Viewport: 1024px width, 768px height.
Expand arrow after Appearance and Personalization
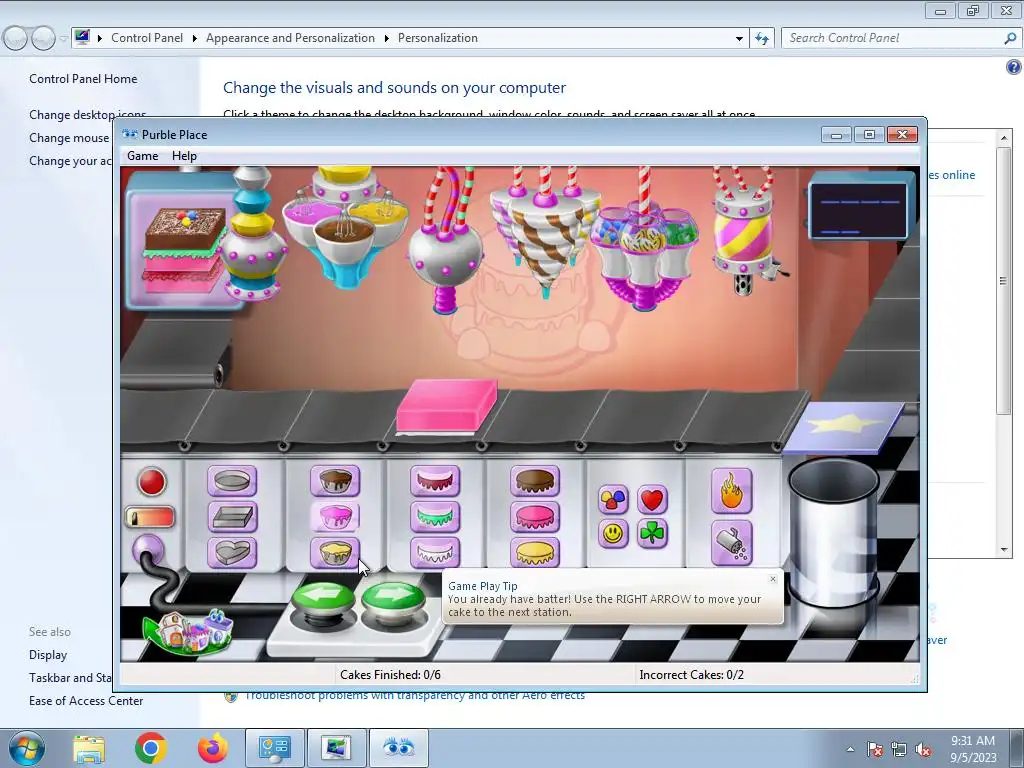coord(387,39)
